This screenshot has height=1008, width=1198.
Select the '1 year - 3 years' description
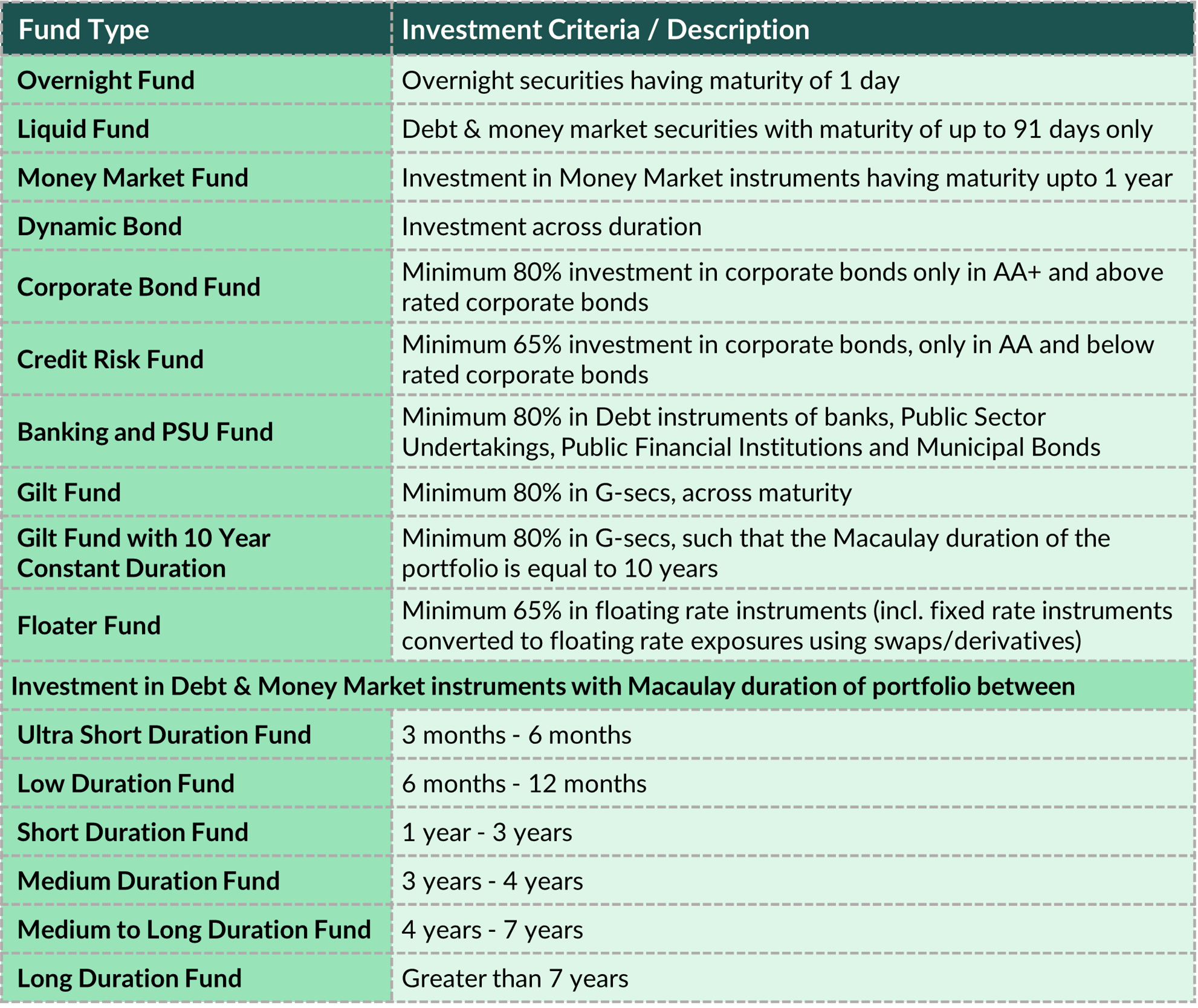(x=487, y=833)
